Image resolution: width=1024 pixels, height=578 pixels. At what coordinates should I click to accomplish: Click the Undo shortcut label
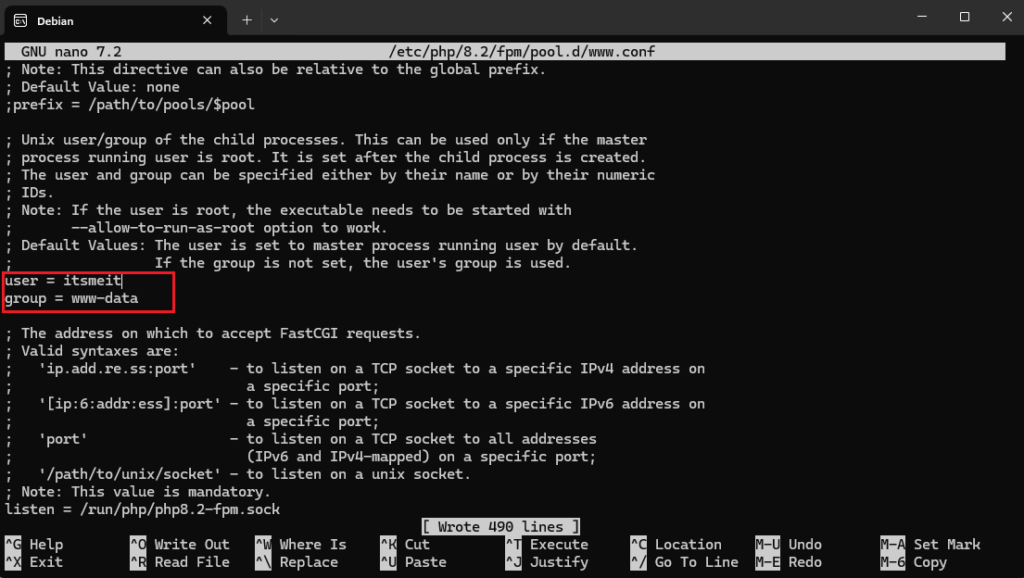click(x=804, y=544)
